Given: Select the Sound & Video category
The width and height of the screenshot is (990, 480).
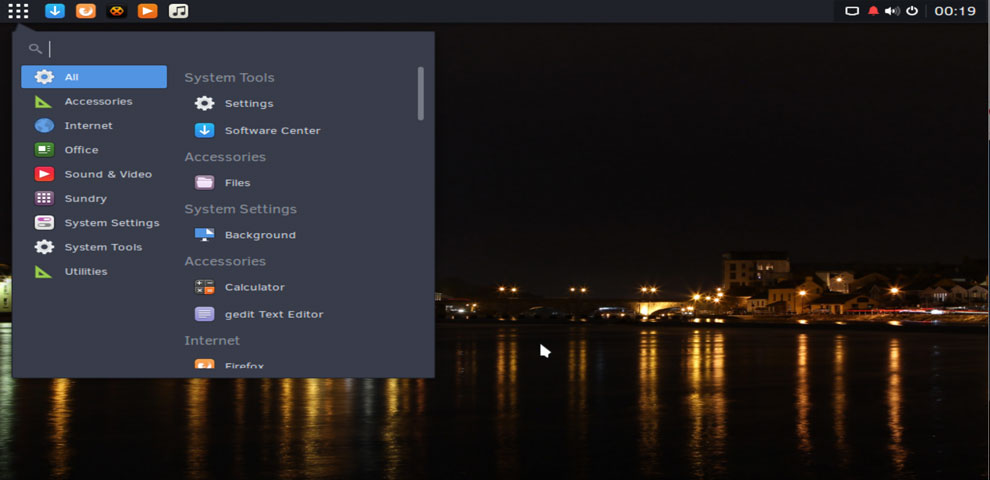Looking at the screenshot, I should pos(94,174).
